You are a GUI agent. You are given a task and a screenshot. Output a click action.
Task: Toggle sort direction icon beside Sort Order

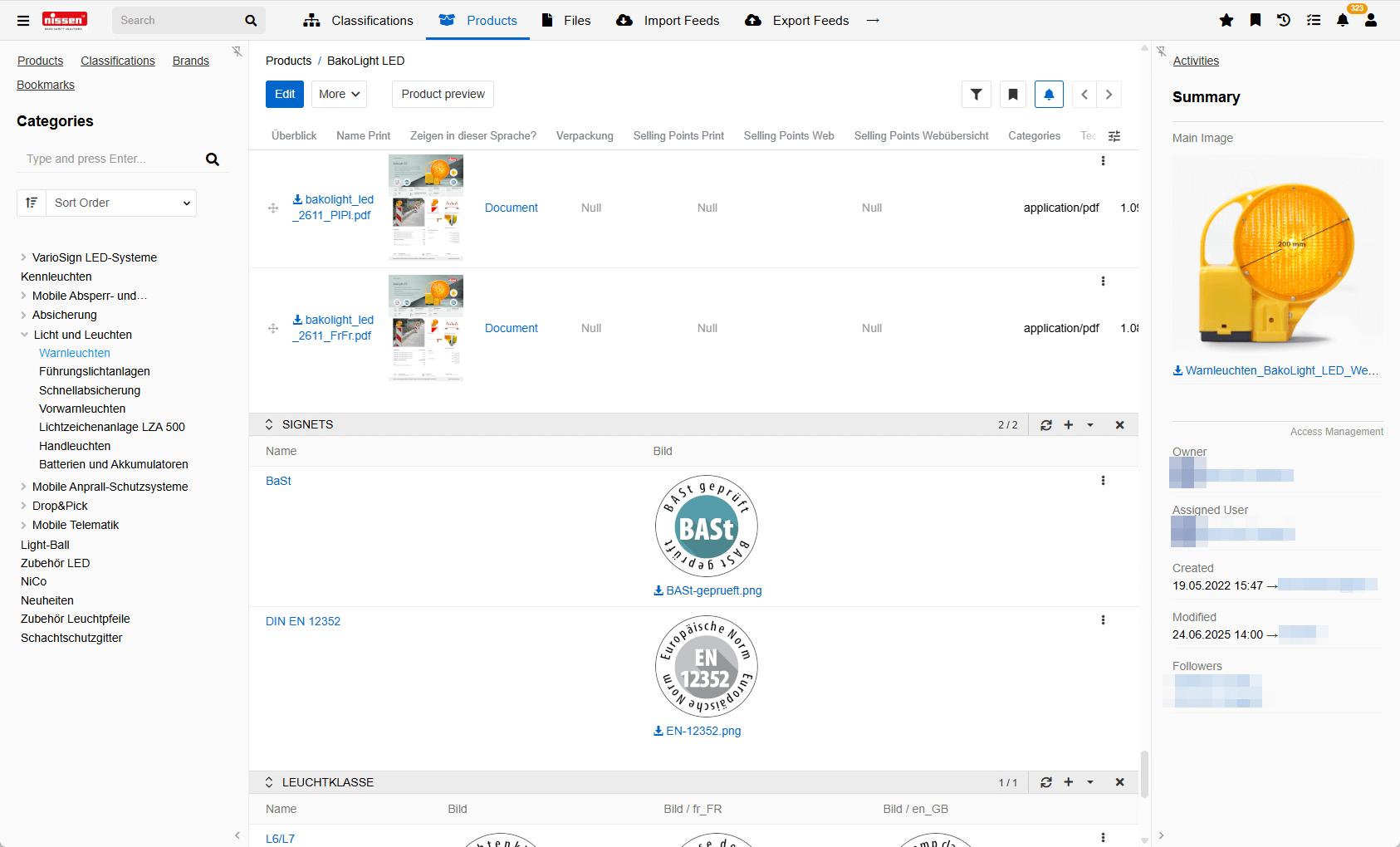32,203
